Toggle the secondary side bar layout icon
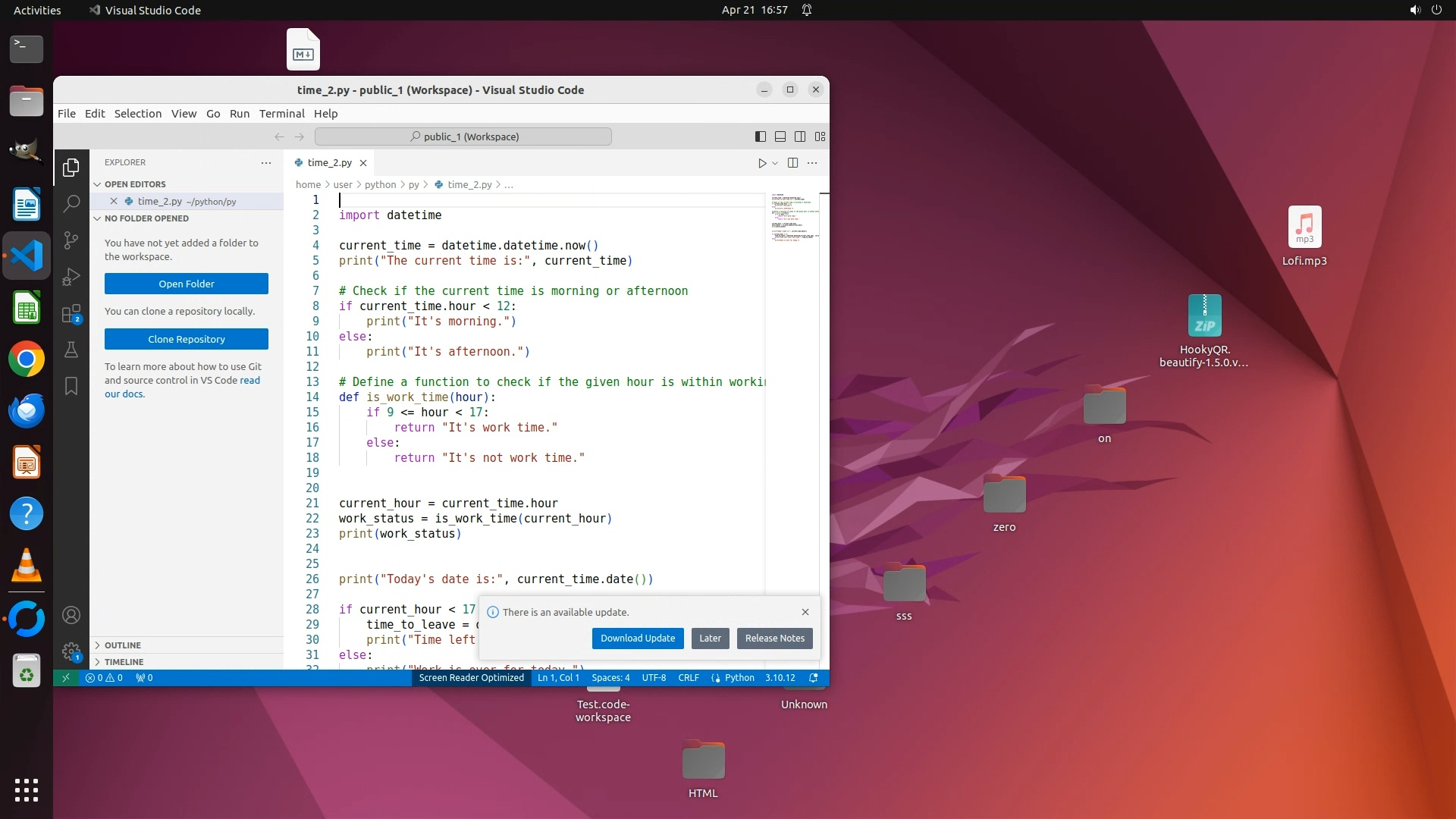 [x=800, y=136]
